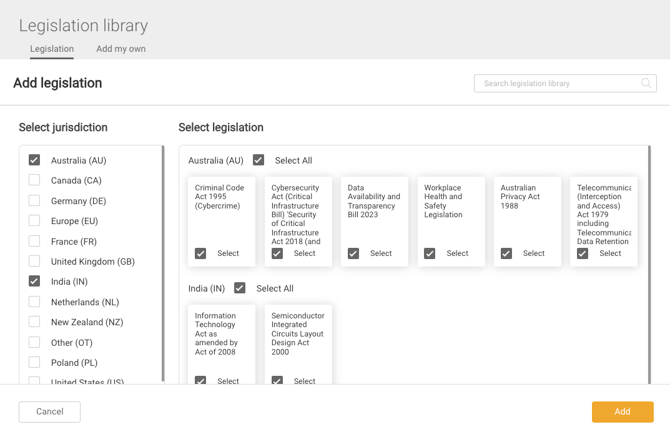Uncheck Workplace Health and Safety Legislation
The height and width of the screenshot is (437, 670).
click(x=430, y=253)
